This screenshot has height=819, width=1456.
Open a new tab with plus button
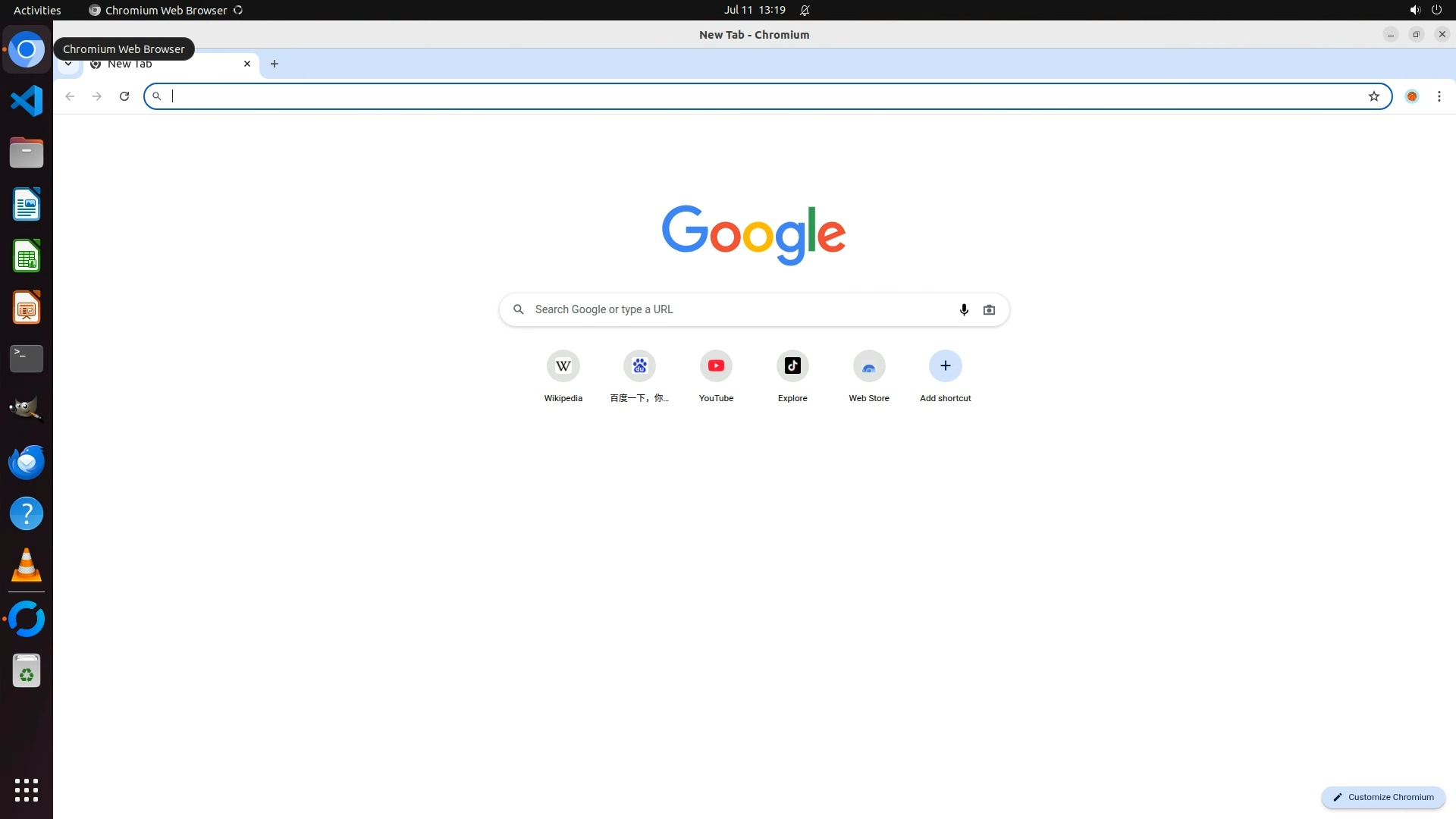point(275,64)
